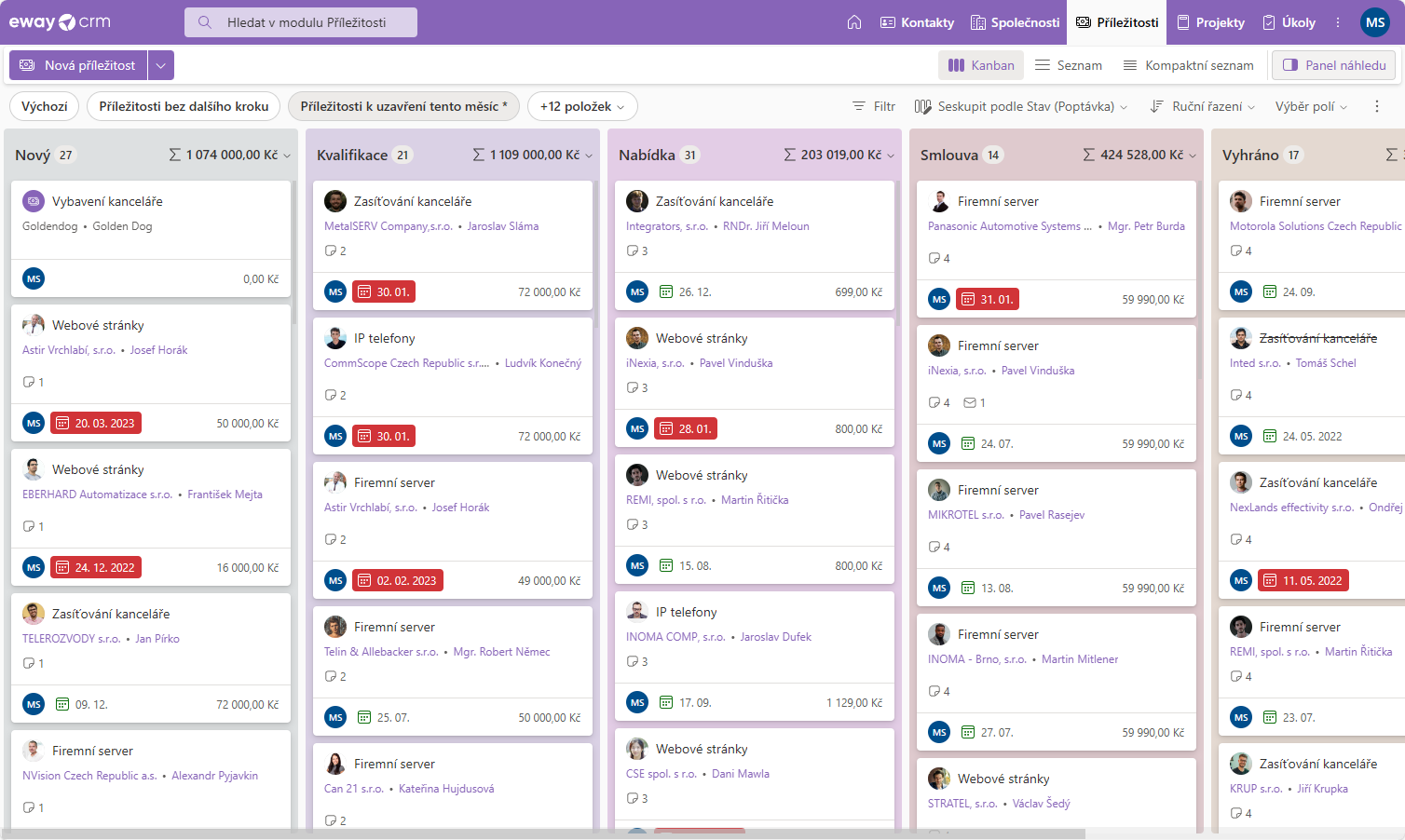Open the Výběr polí field chooser
The height and width of the screenshot is (840, 1405).
1311,106
